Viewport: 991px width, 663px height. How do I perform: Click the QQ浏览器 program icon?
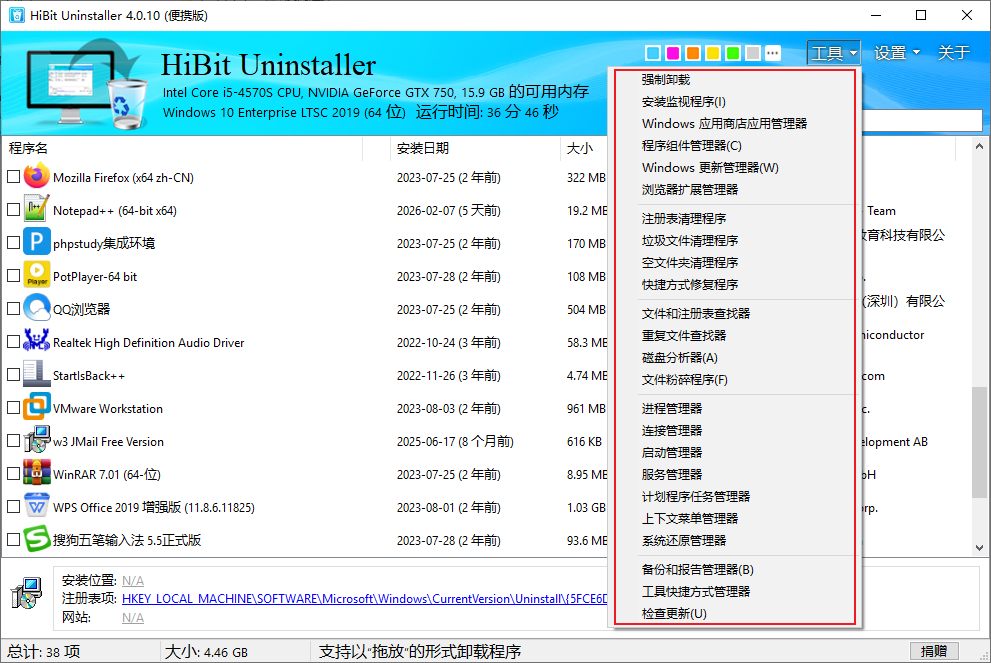(x=37, y=309)
